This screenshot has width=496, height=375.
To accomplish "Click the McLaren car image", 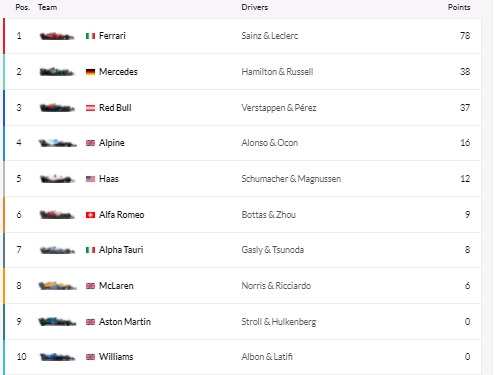I will pyautogui.click(x=57, y=286).
